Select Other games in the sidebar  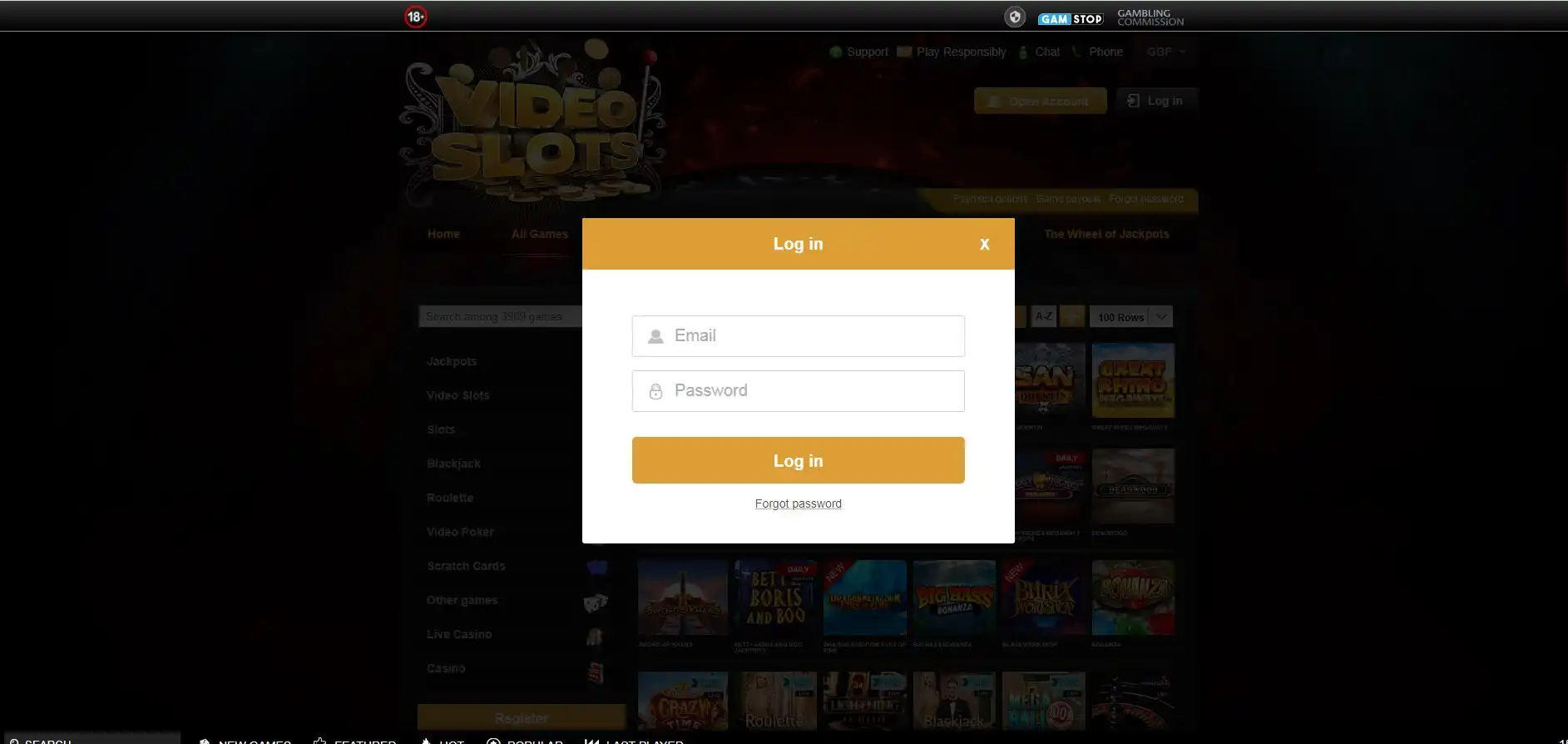coord(462,600)
